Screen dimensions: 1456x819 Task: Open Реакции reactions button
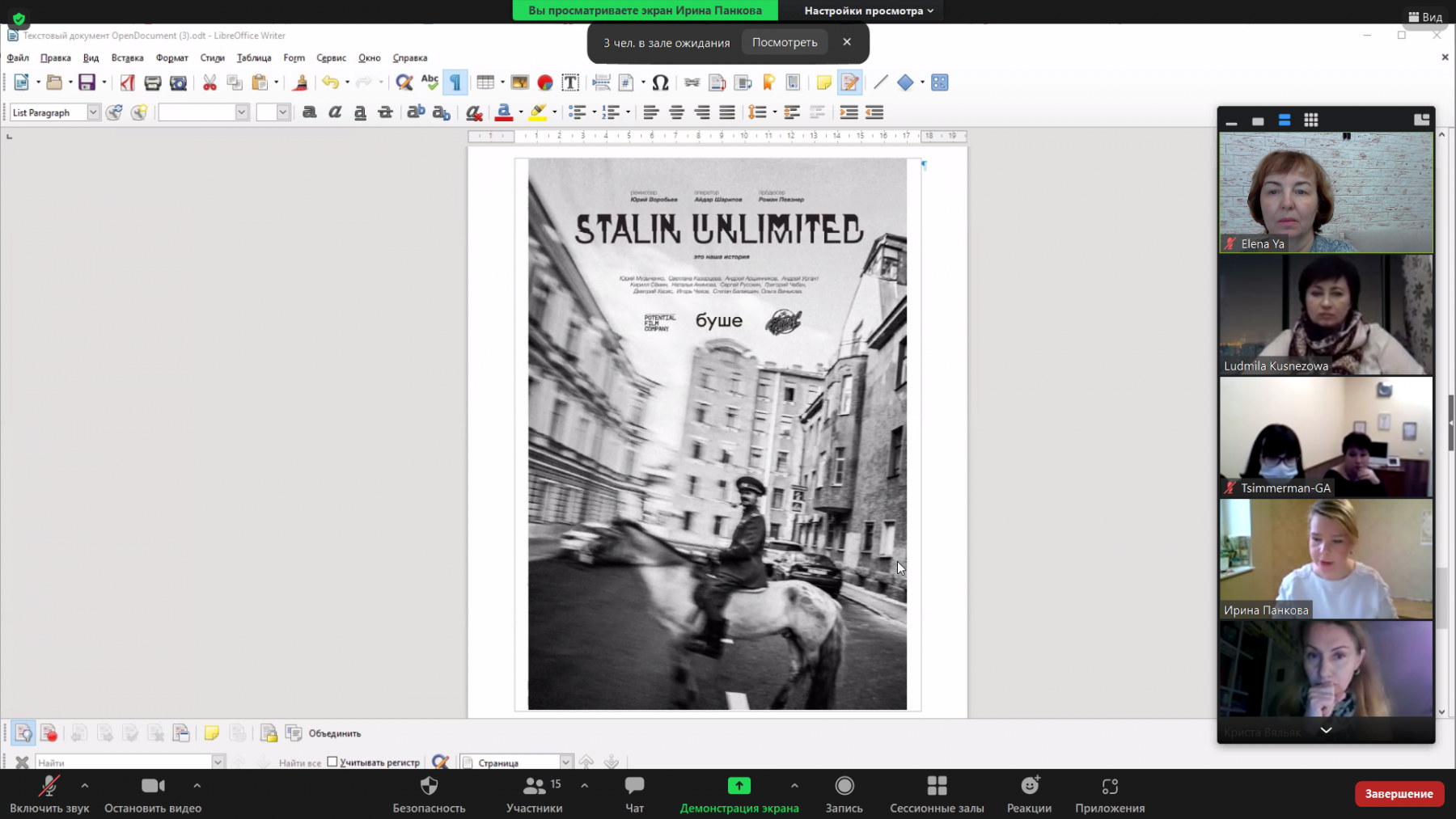(1030, 794)
